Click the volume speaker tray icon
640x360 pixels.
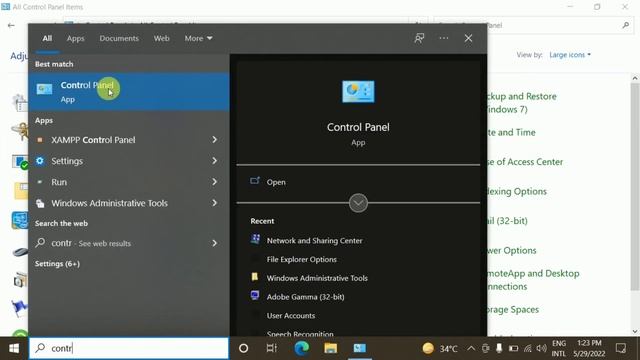[541, 349]
